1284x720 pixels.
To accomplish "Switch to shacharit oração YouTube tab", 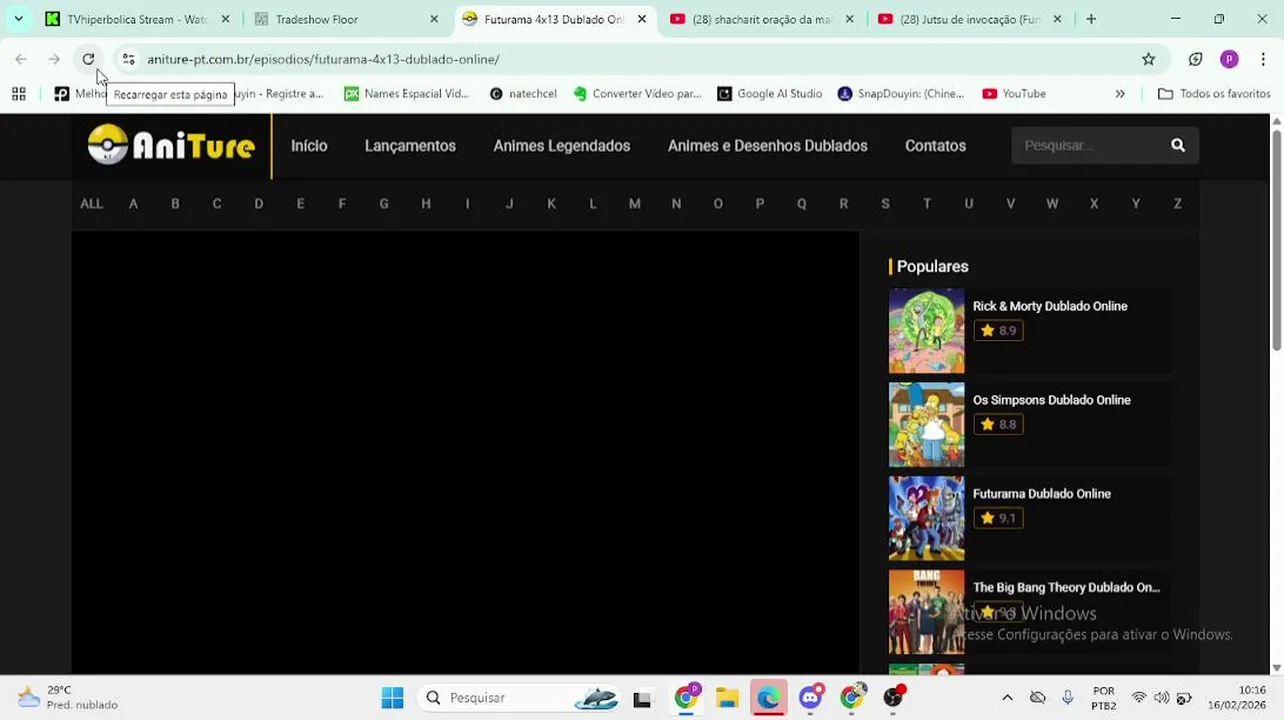I will [763, 19].
